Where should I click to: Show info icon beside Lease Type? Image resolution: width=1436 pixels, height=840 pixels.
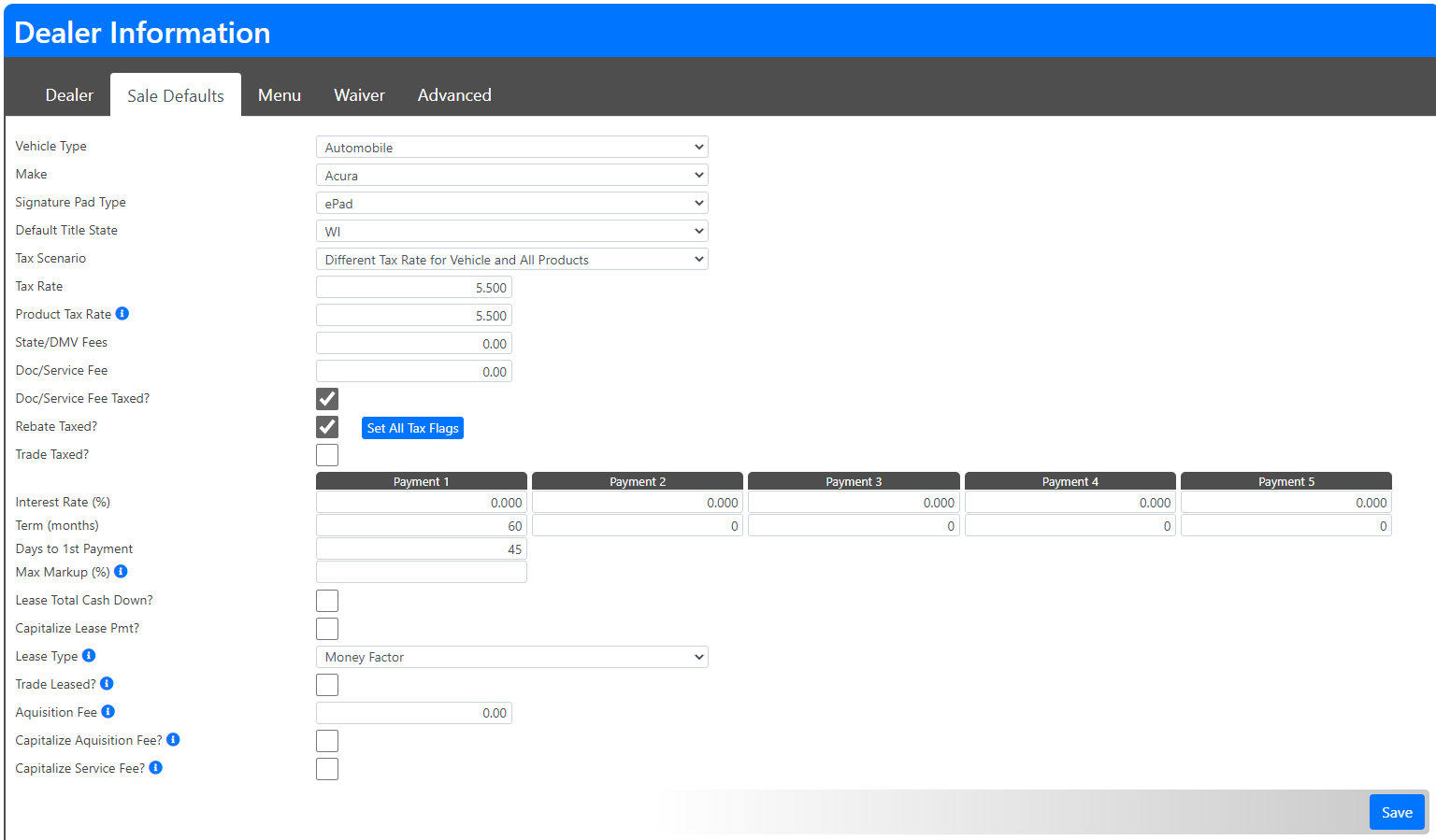coord(89,656)
